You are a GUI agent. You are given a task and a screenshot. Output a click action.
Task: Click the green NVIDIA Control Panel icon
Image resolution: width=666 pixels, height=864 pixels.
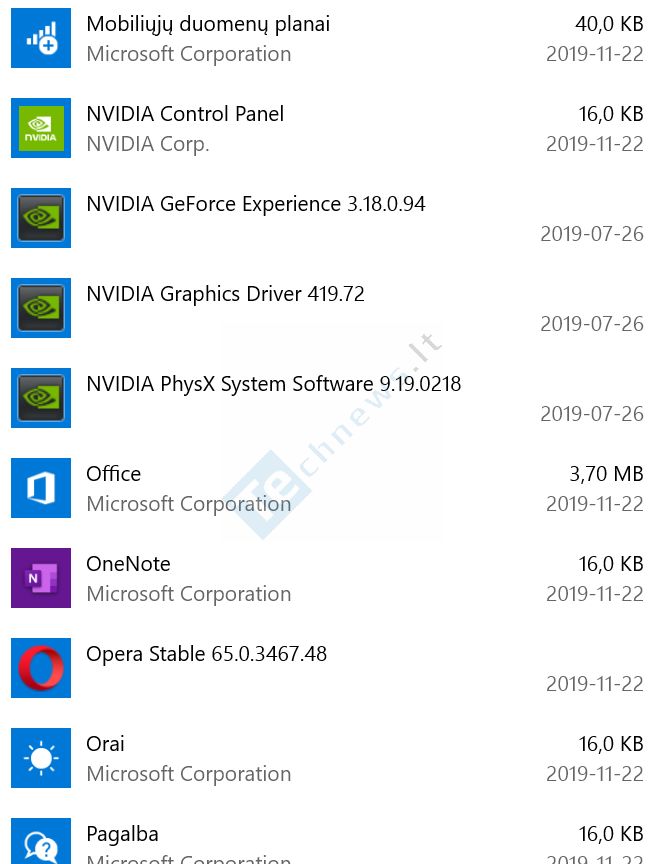point(41,128)
